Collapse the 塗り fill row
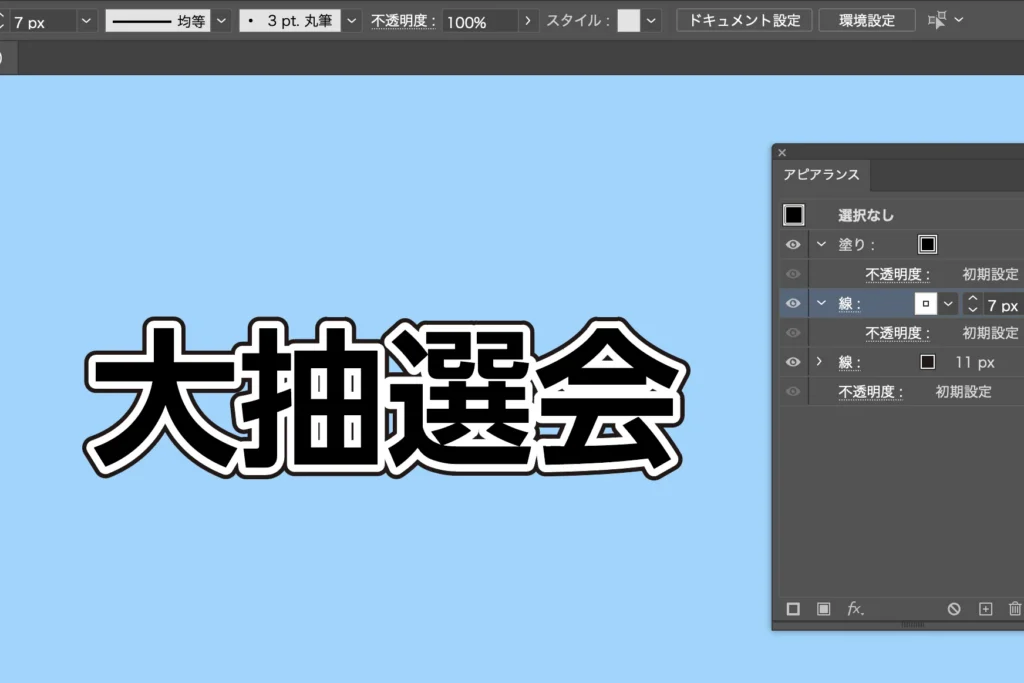 click(x=821, y=244)
